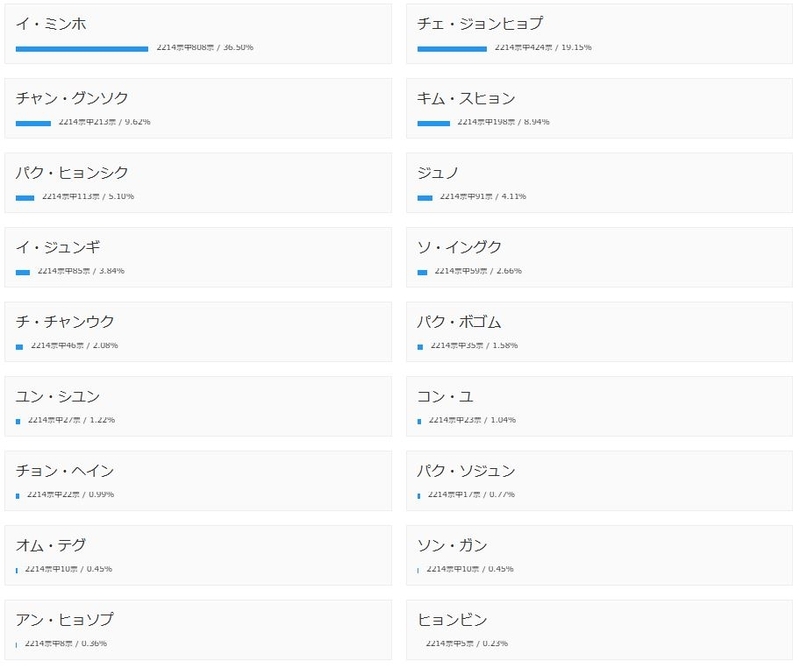Screen dimensions: 800x668
Task: Select the キム・スヒョン result card
Action: 599,108
